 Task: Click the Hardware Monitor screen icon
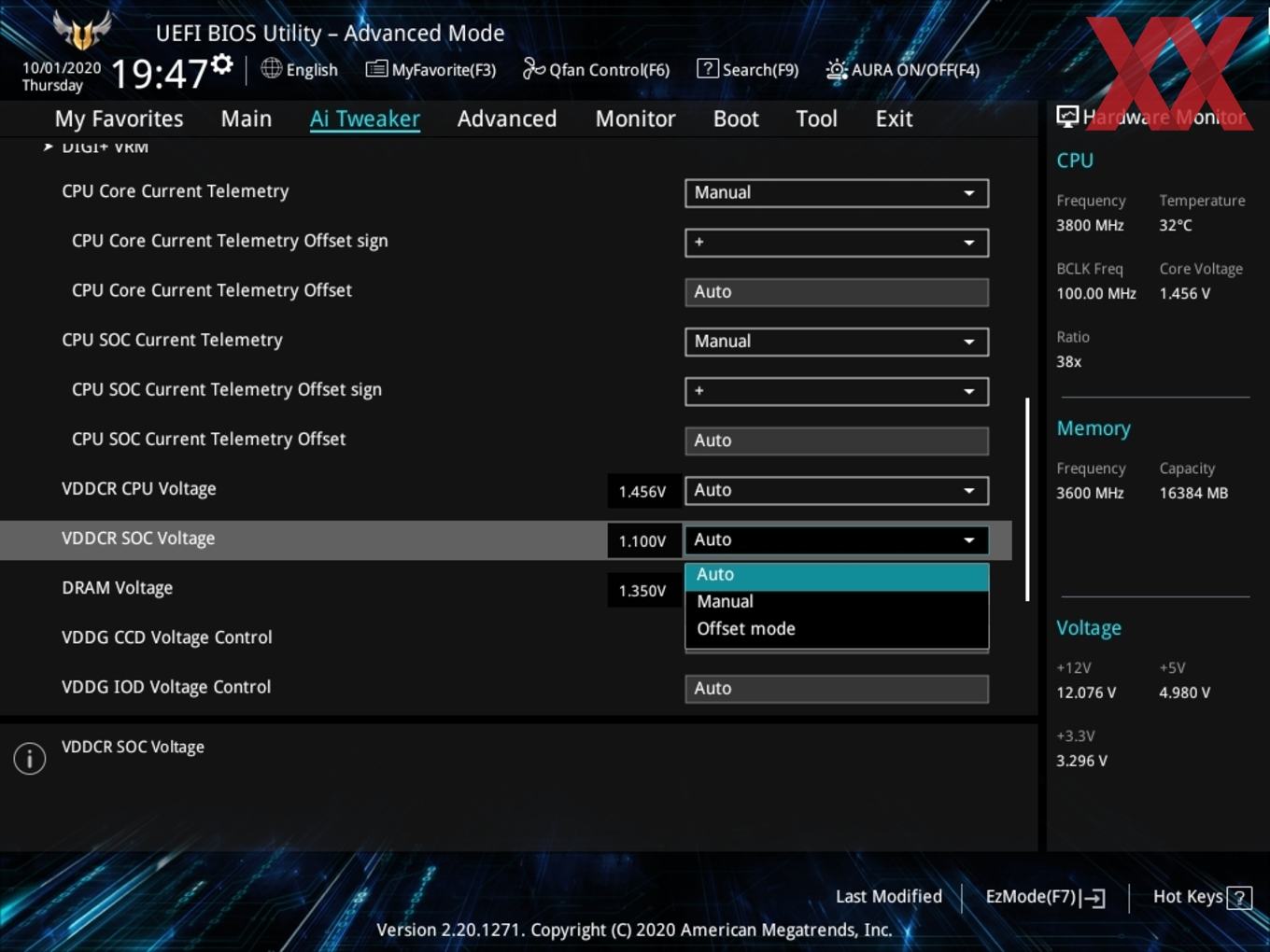1067,117
